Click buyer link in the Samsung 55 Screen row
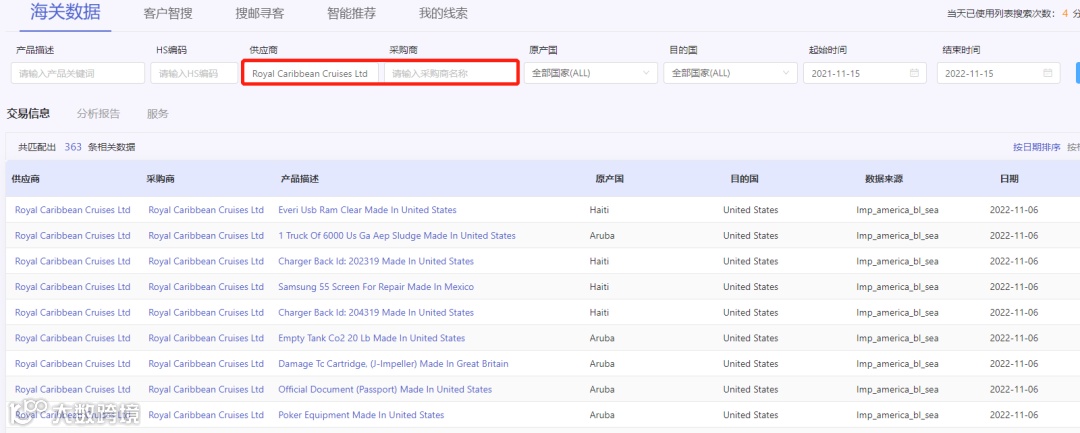1080x433 pixels. (206, 286)
